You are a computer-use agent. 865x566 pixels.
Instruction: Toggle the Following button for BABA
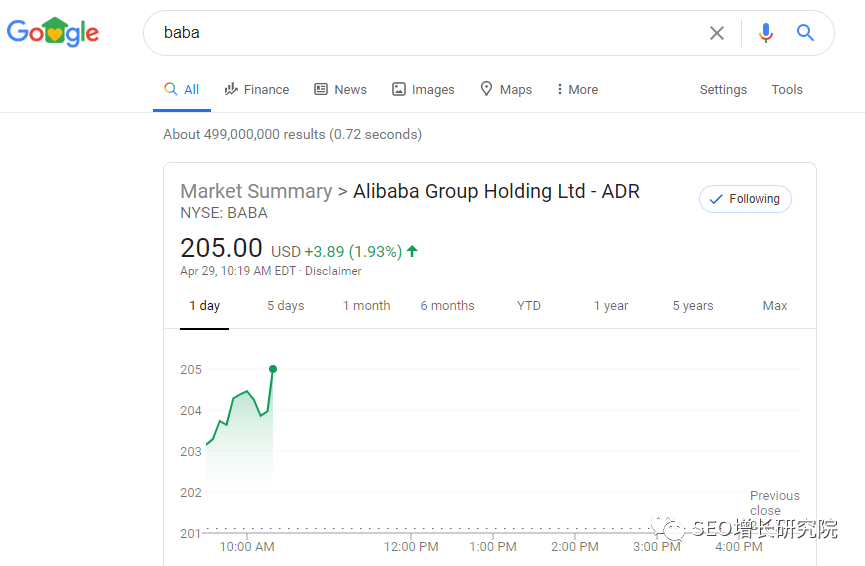pos(745,199)
